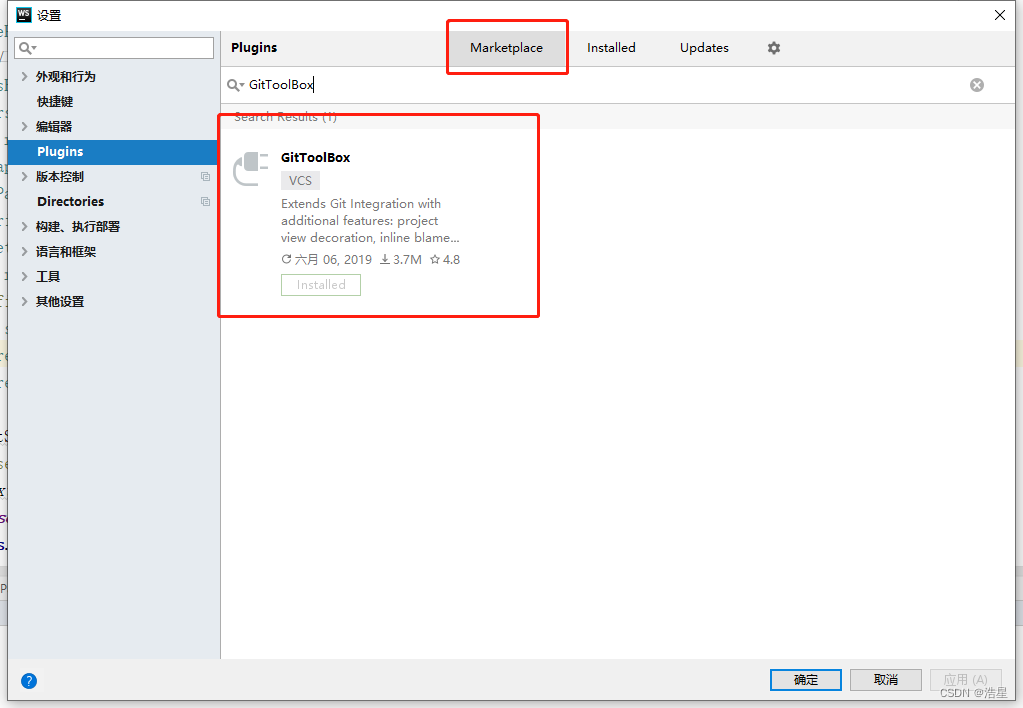Viewport: 1023px width, 708px height.
Task: Select 其他设置 label in the tree
Action: tap(59, 301)
